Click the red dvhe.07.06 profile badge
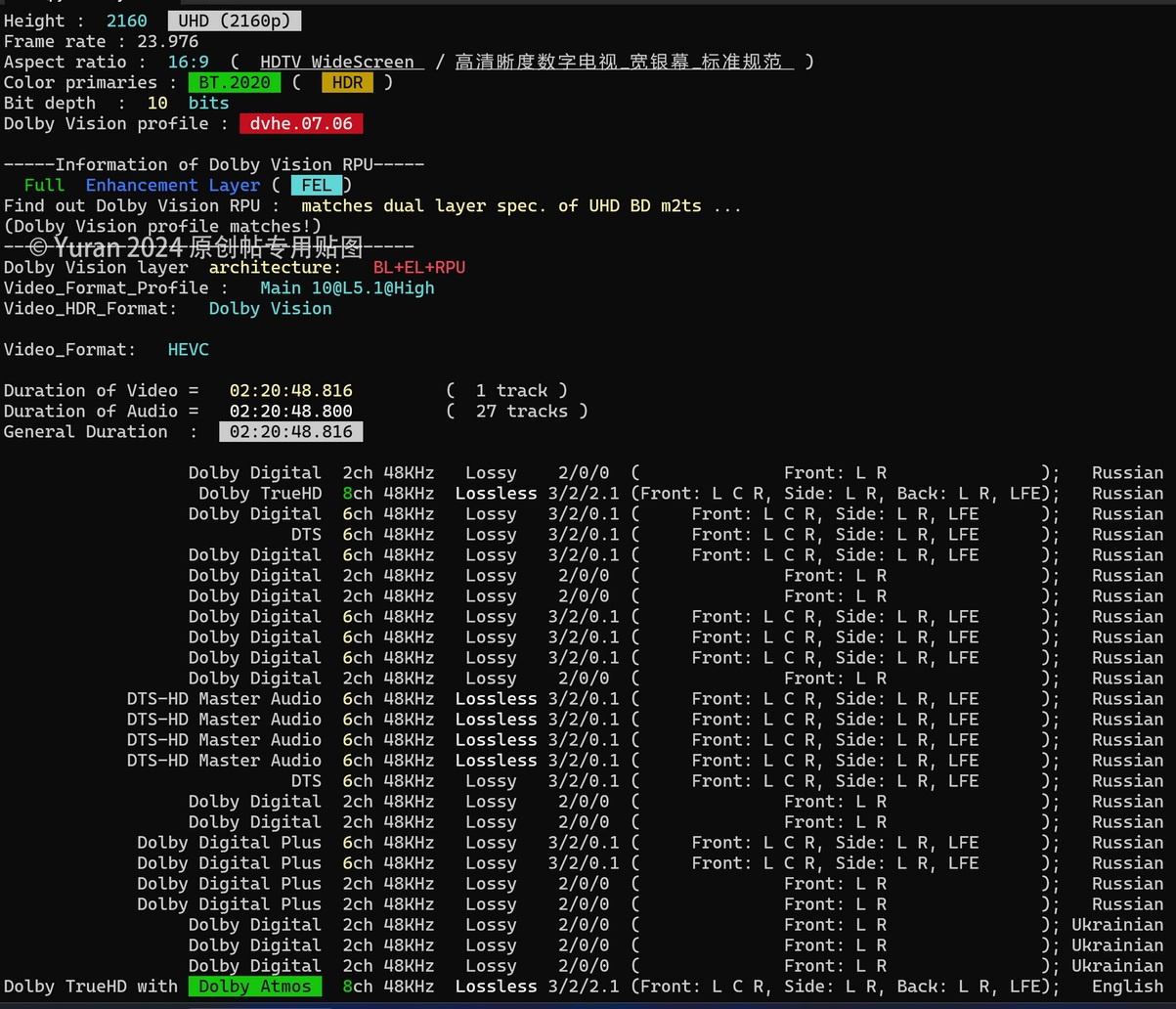 click(301, 123)
